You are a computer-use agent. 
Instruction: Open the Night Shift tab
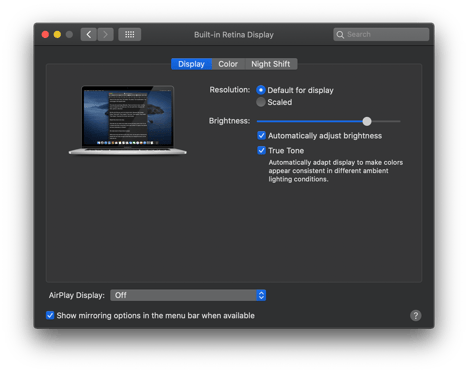coord(271,64)
